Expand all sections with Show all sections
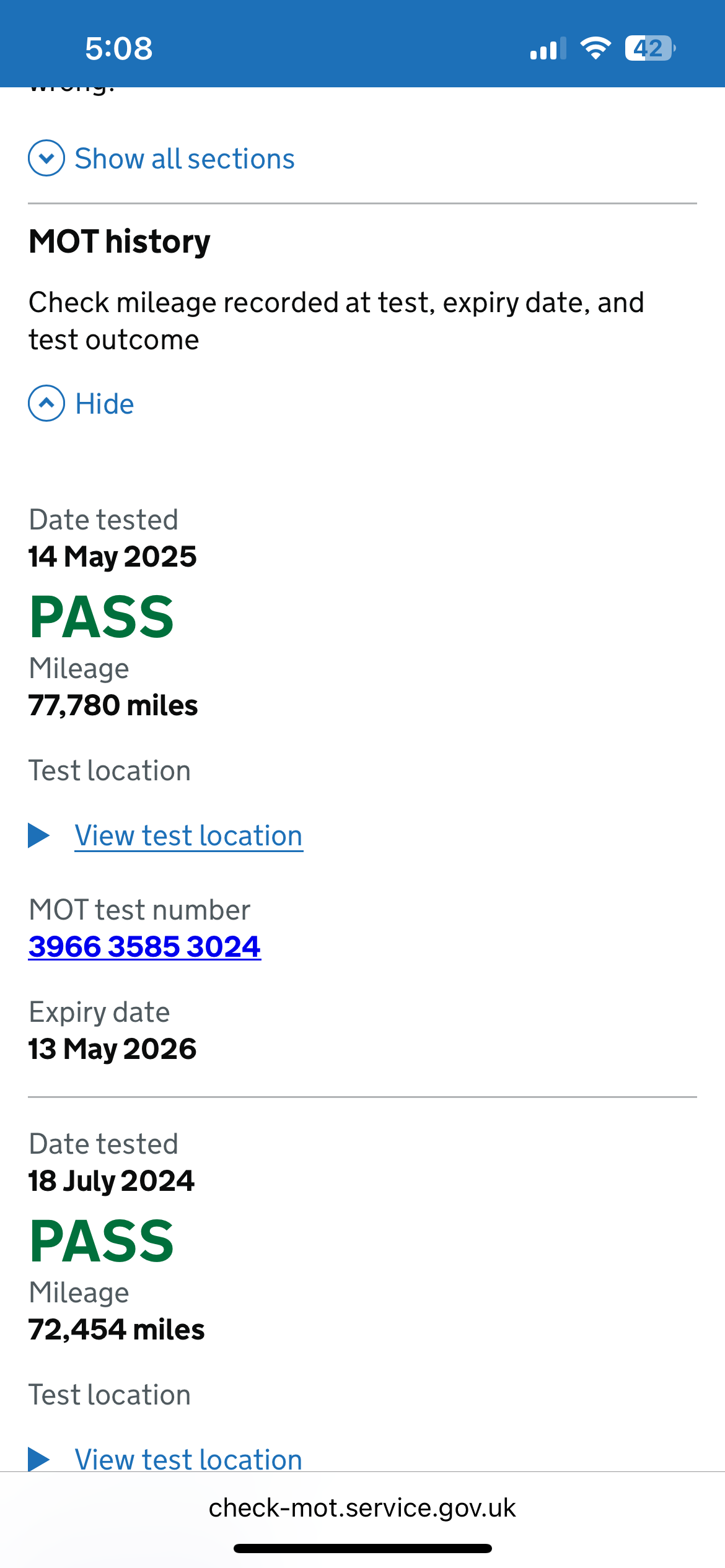This screenshot has height=1568, width=725. pos(185,159)
